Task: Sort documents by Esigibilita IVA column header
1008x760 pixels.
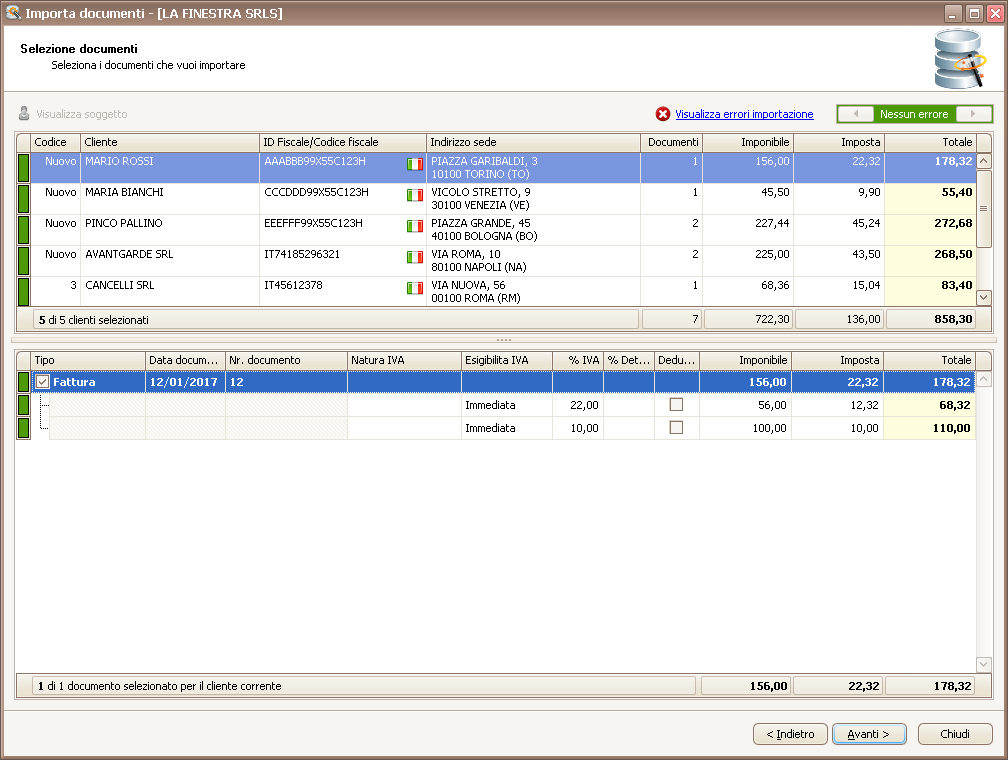Action: point(506,360)
